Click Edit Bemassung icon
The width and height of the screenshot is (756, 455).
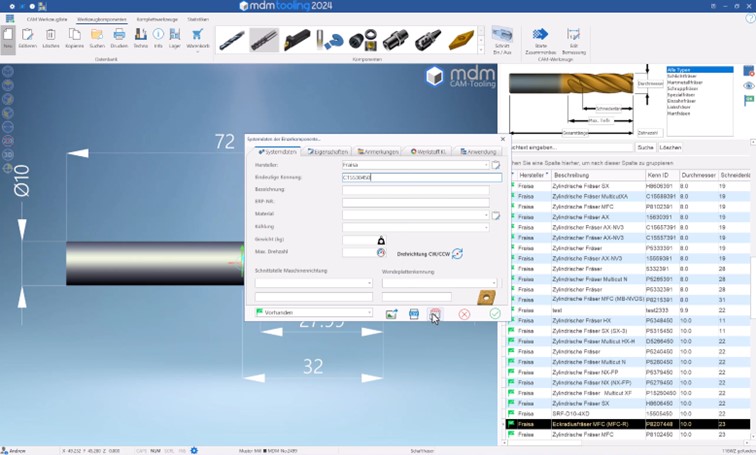[573, 40]
